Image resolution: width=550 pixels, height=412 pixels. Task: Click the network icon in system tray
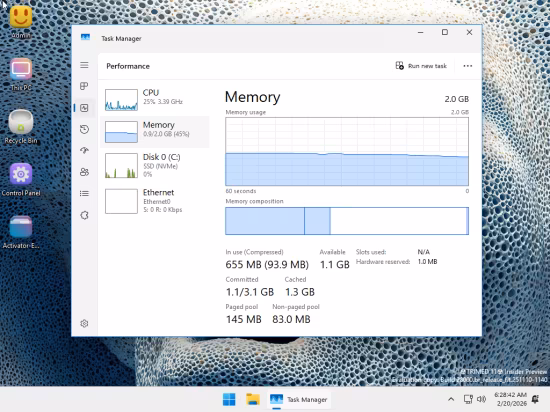tap(468, 399)
